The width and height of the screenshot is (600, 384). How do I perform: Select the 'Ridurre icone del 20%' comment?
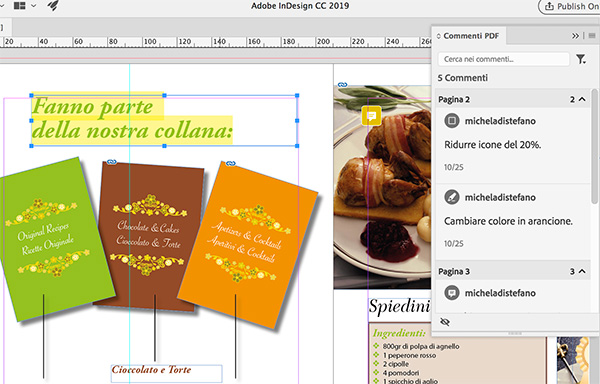(513, 145)
